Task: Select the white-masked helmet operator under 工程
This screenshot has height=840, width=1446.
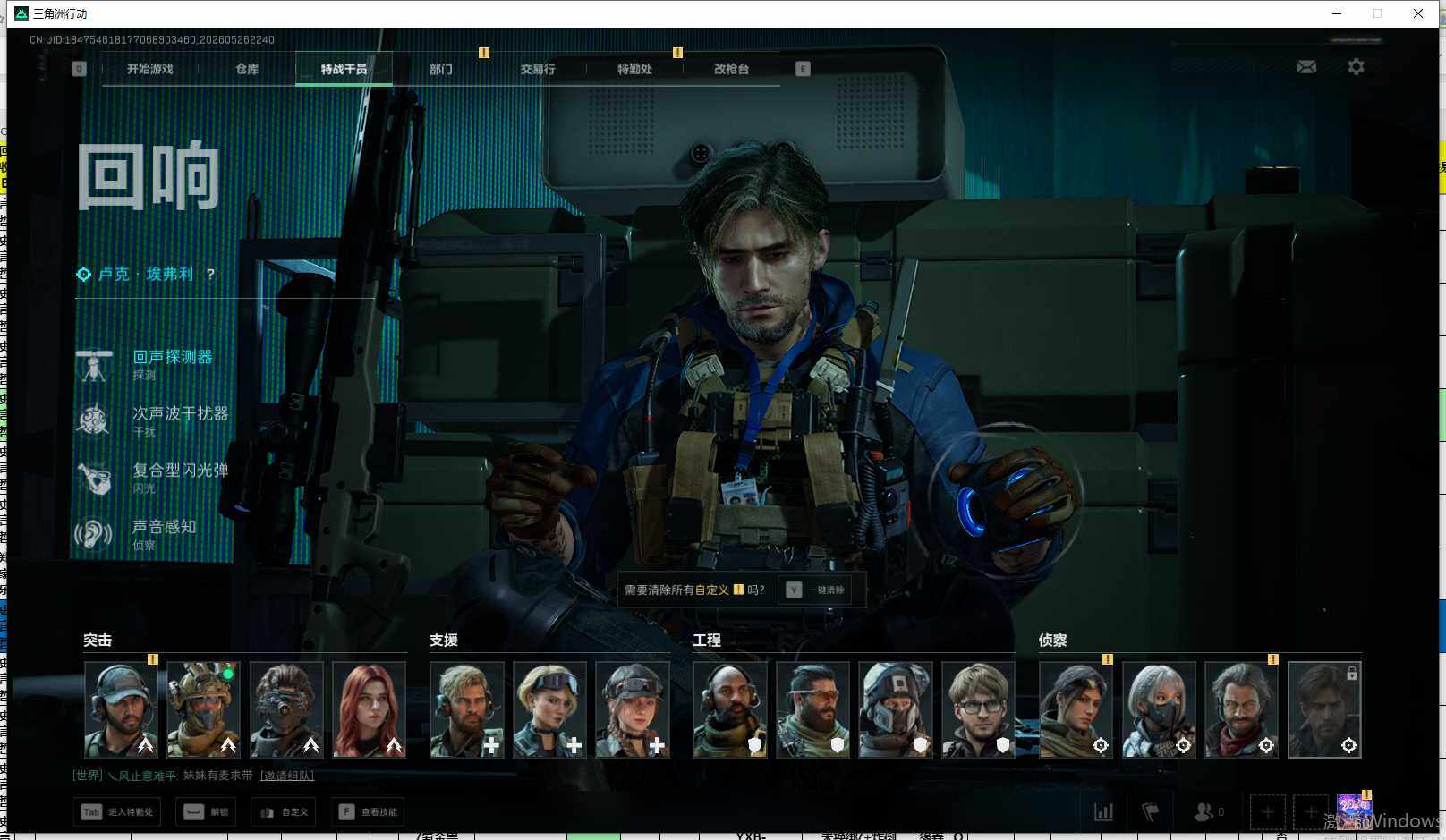Action: 896,710
